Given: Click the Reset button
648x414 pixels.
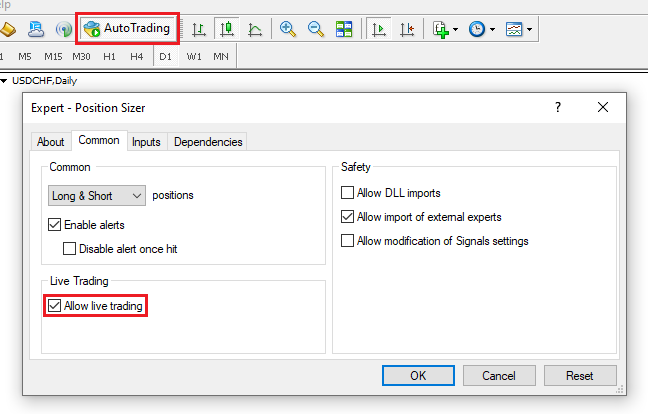Looking at the screenshot, I should [580, 376].
